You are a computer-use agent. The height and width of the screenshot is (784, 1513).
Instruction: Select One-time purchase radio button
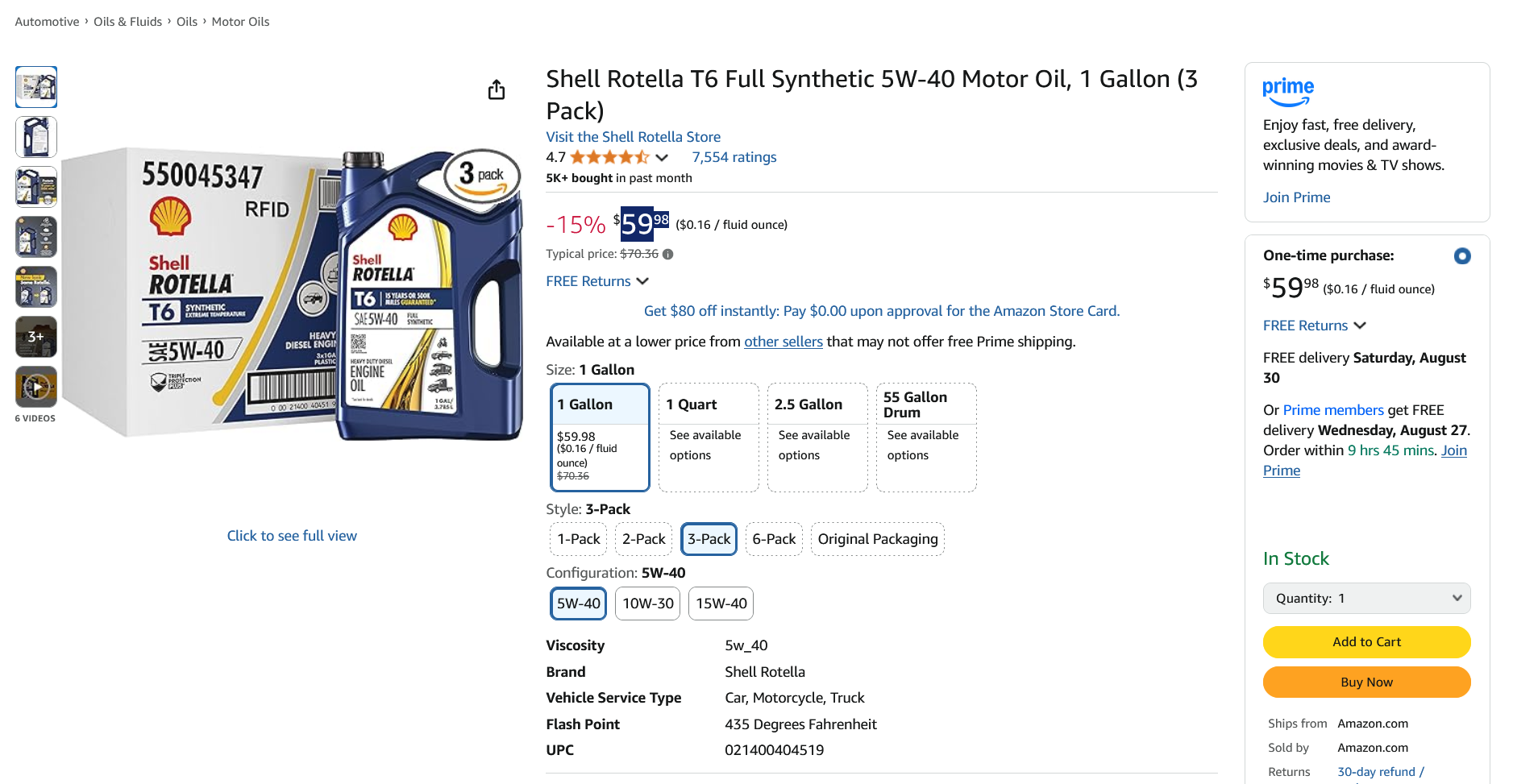(x=1461, y=256)
